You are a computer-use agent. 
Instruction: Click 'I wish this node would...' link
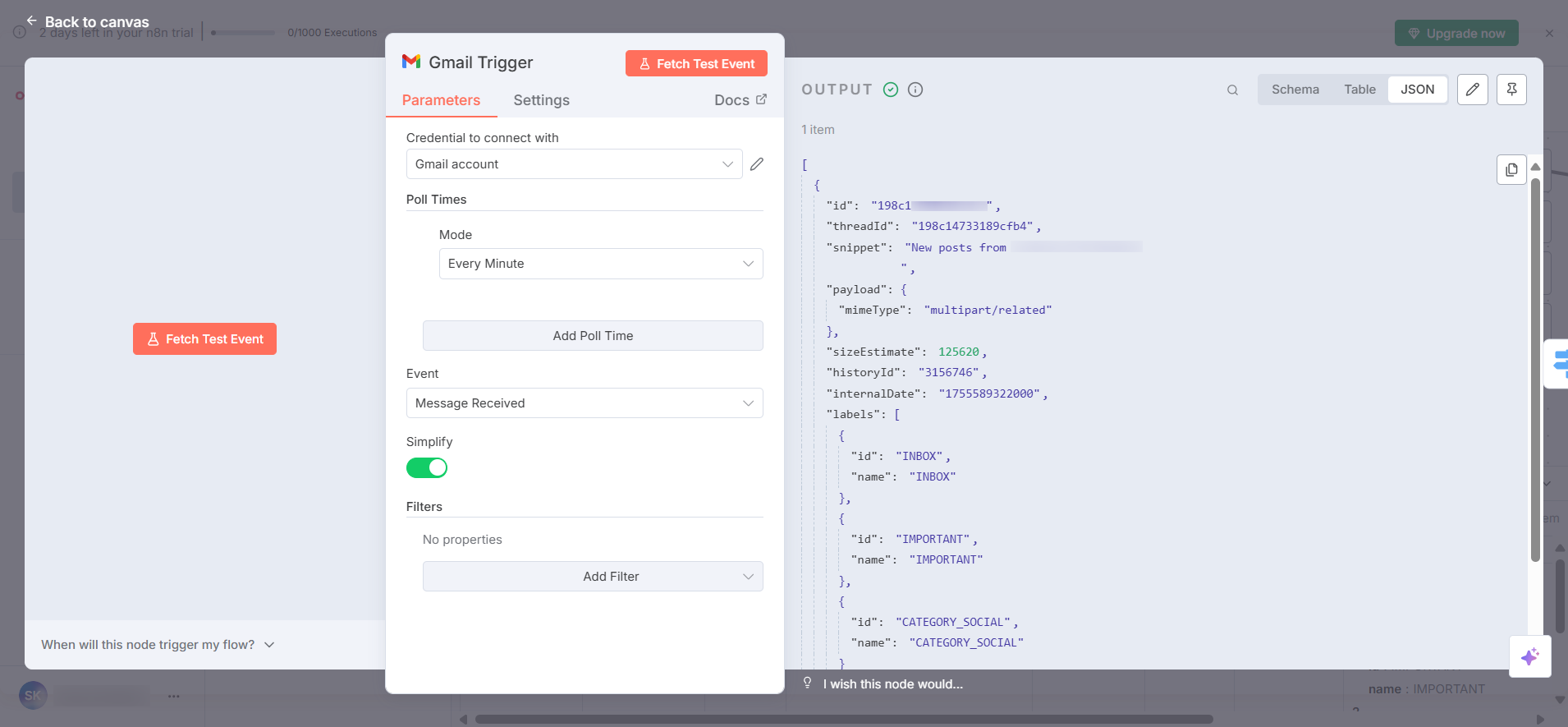[x=893, y=684]
